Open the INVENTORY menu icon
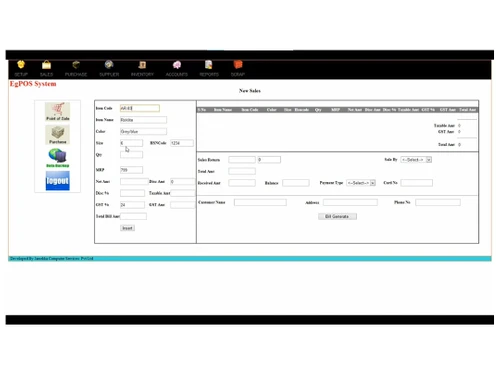 [x=142, y=65]
